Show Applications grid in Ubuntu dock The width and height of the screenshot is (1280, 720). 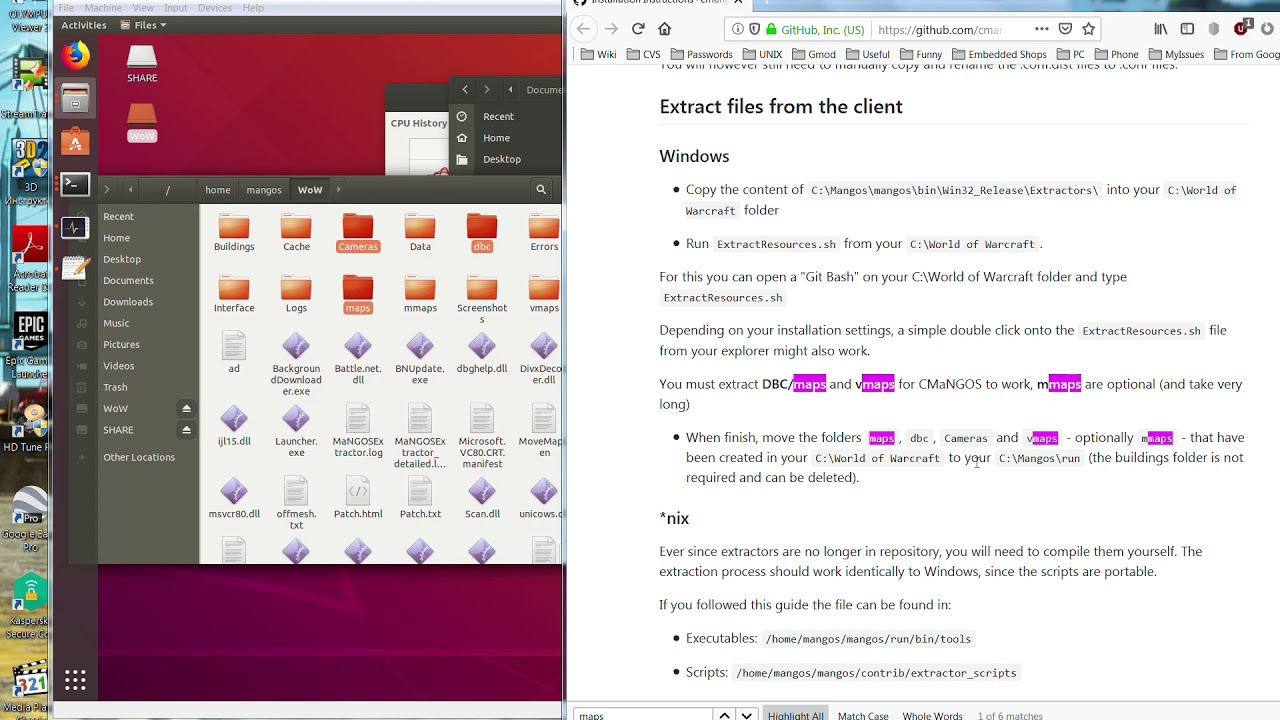pos(75,681)
